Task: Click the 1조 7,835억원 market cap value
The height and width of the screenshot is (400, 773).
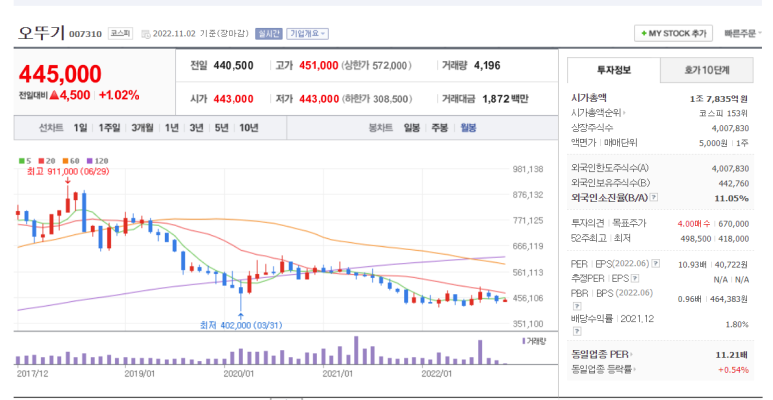Action: coord(719,99)
